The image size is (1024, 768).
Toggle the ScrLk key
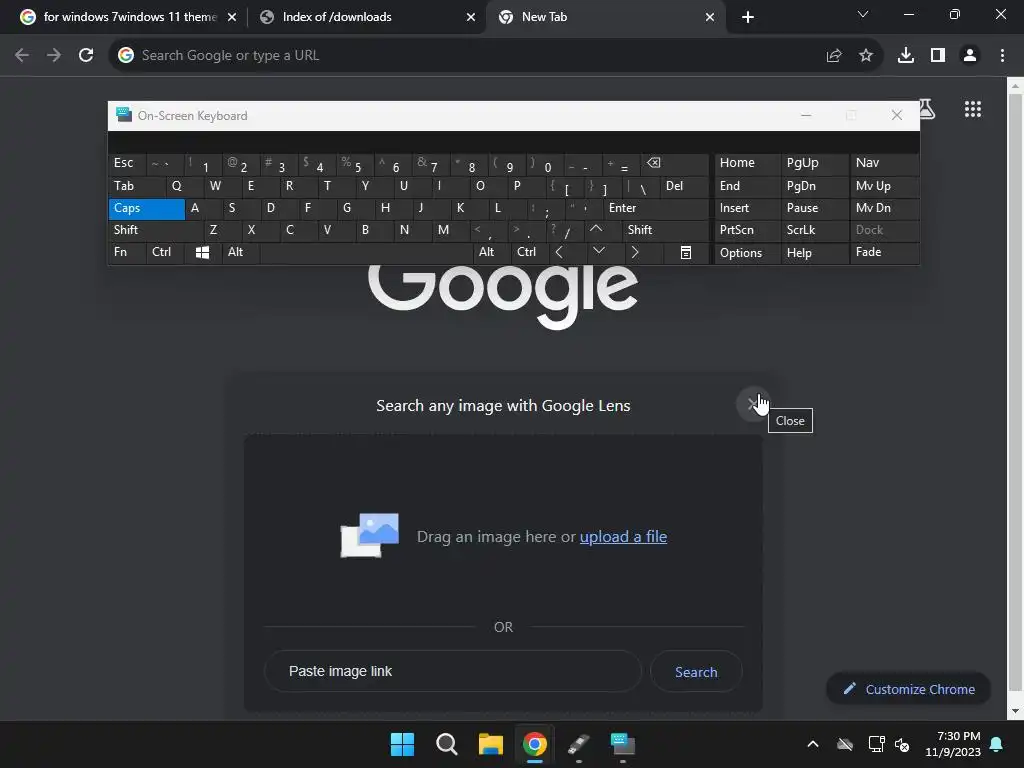point(814,230)
